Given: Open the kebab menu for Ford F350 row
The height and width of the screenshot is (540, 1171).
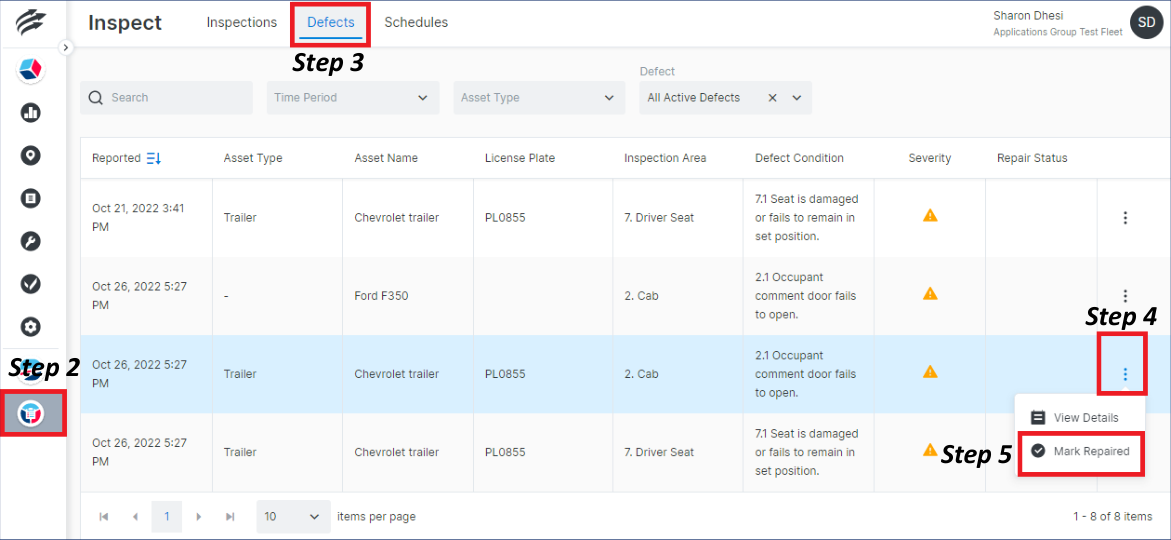Looking at the screenshot, I should (x=1125, y=296).
